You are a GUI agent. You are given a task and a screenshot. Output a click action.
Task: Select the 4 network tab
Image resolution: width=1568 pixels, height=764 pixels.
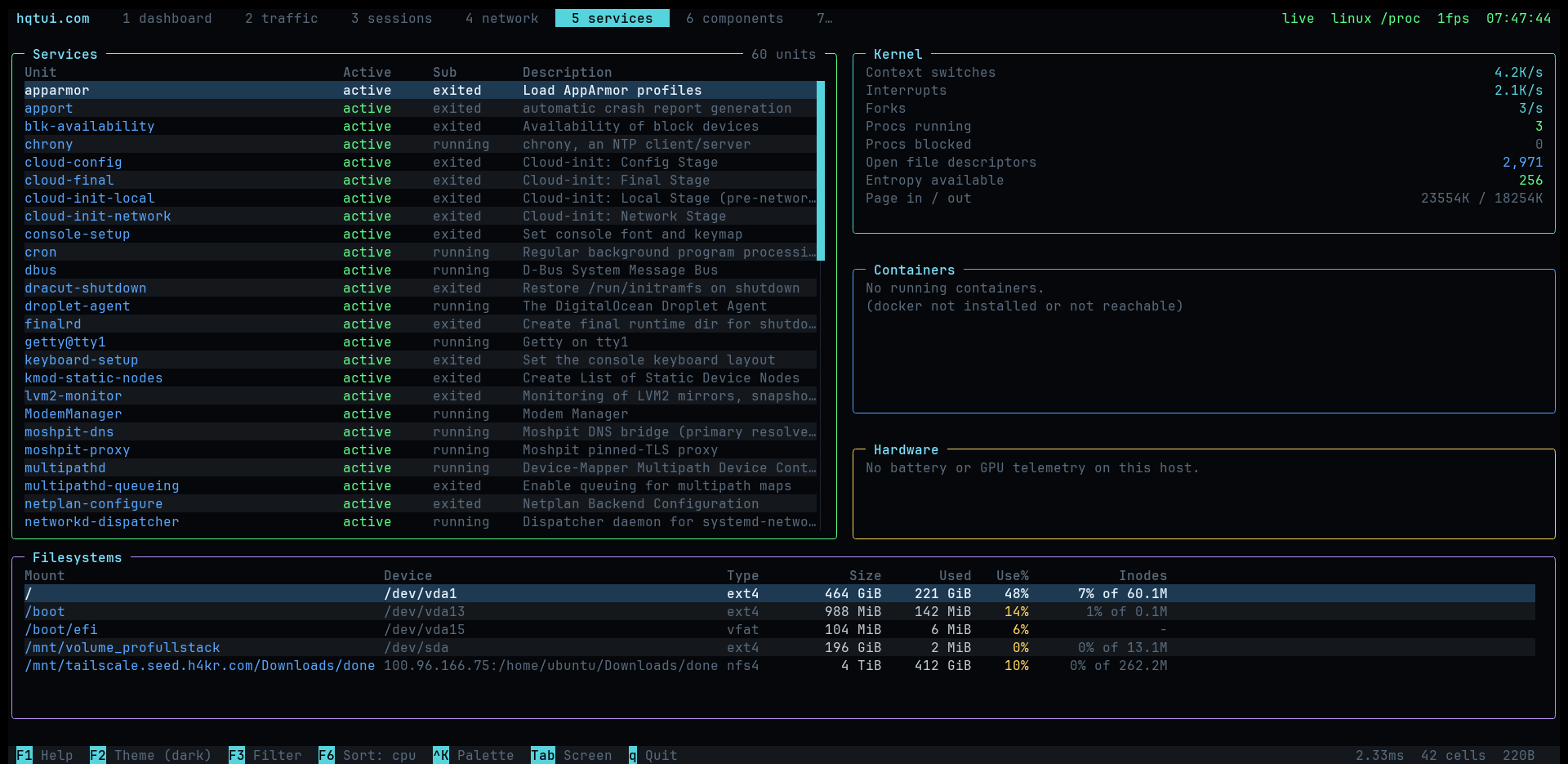(501, 18)
